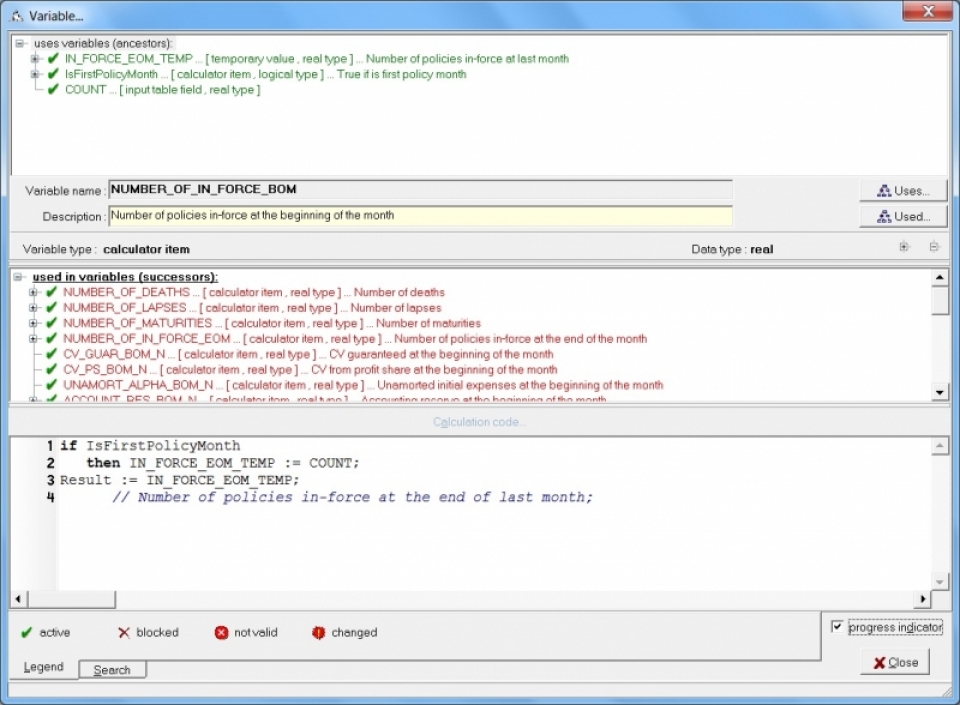This screenshot has height=705, width=960.
Task: Click the expand-all tree icon beside Data type
Action: [904, 247]
